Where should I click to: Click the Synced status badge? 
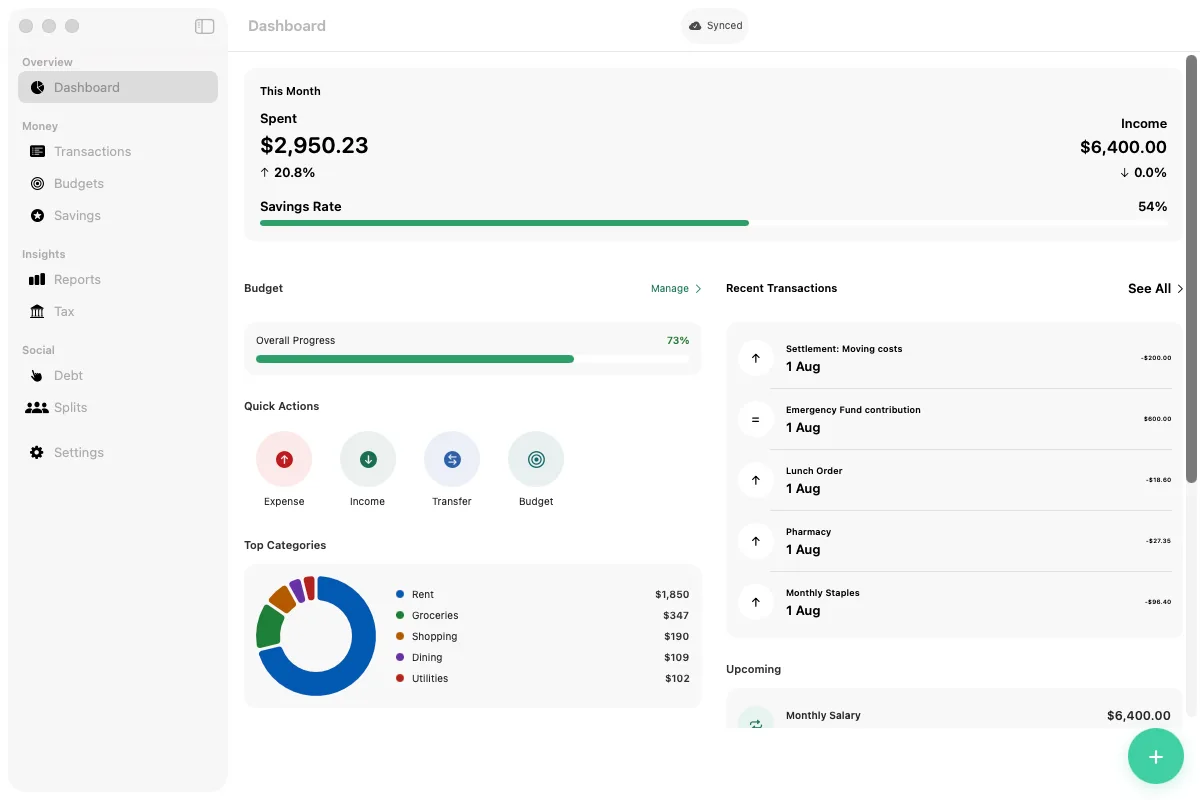(x=715, y=26)
